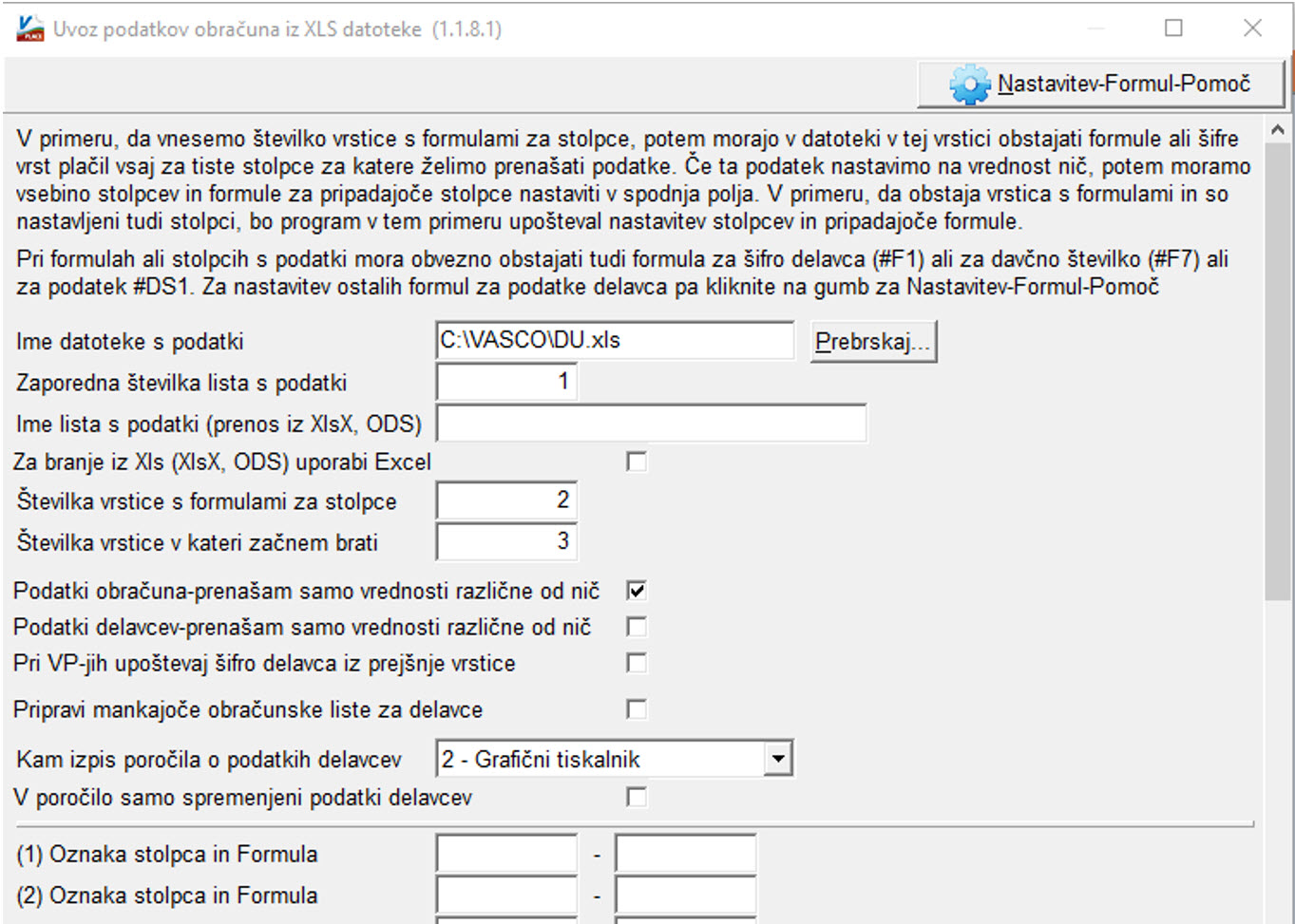Image resolution: width=1295 pixels, height=924 pixels.
Task: Open Nastavitev-Formul-Pomoč settings
Action: tap(1101, 84)
